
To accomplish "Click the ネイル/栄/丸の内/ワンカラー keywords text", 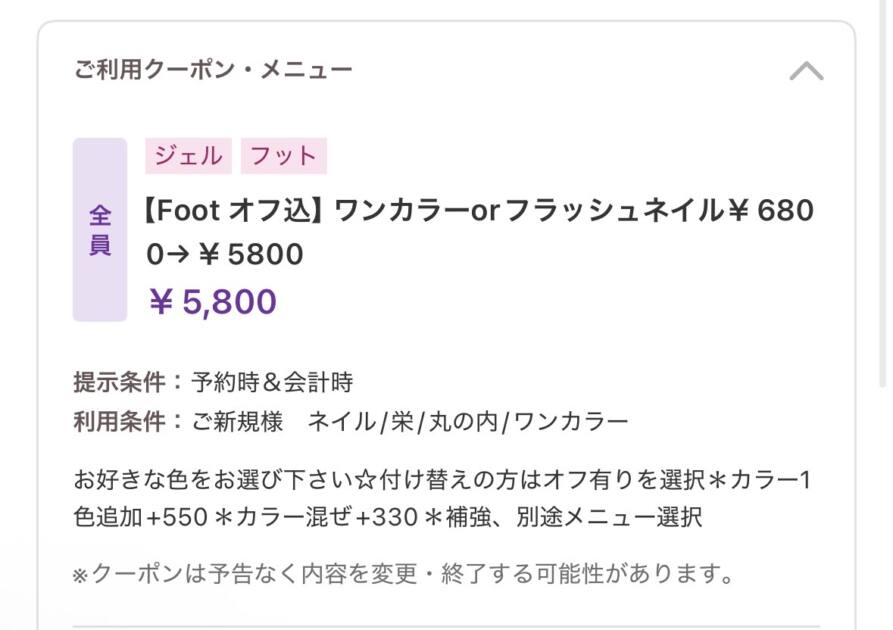I will pyautogui.click(x=468, y=421).
